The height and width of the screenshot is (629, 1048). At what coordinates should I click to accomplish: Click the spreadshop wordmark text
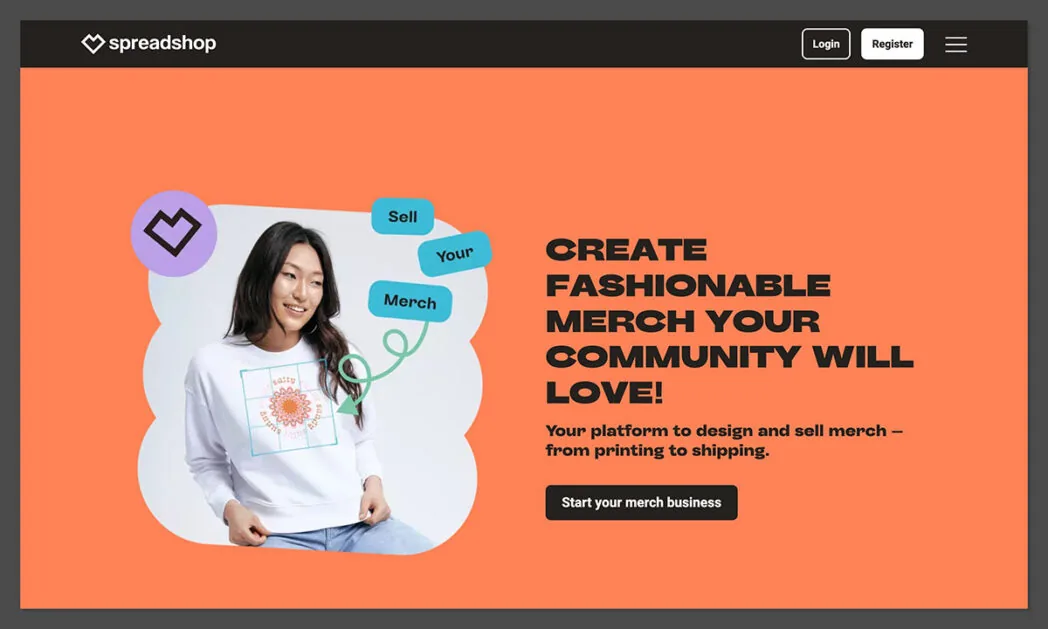coord(162,43)
